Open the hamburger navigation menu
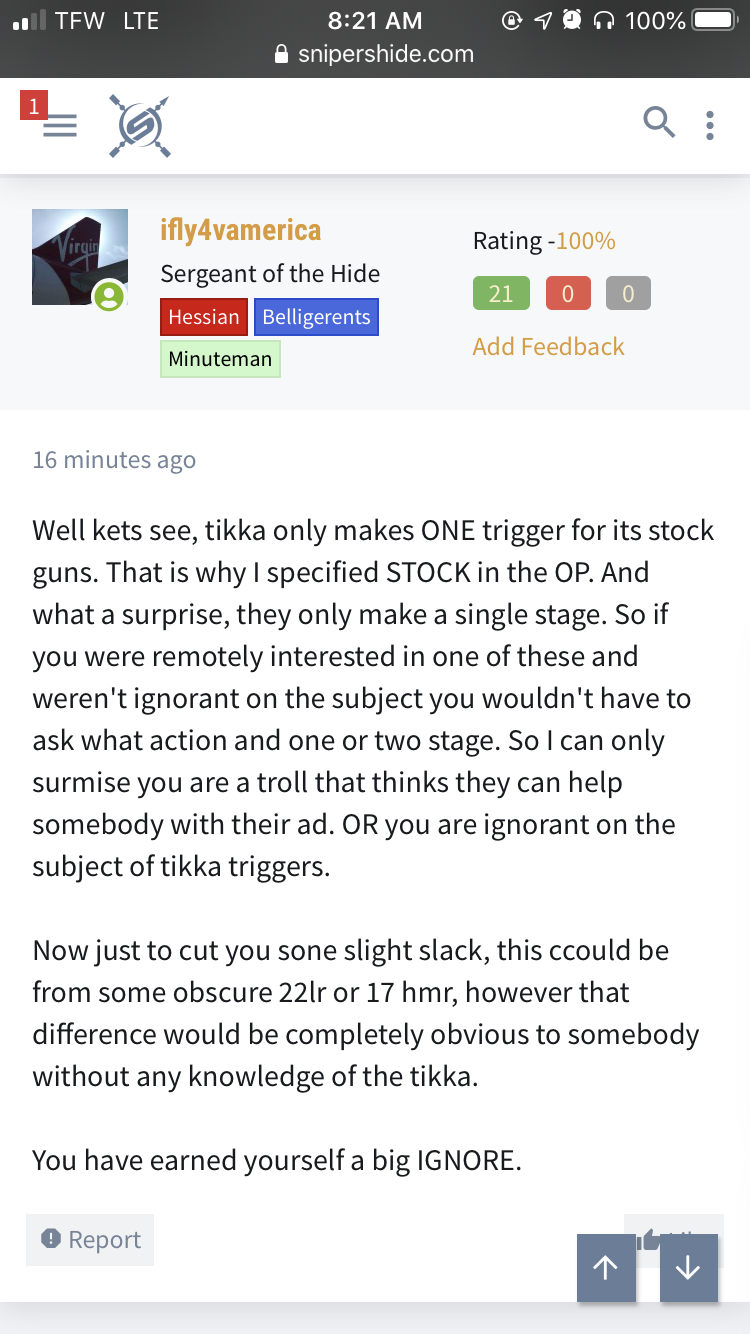Screen dimensions: 750x1334 tap(60, 126)
